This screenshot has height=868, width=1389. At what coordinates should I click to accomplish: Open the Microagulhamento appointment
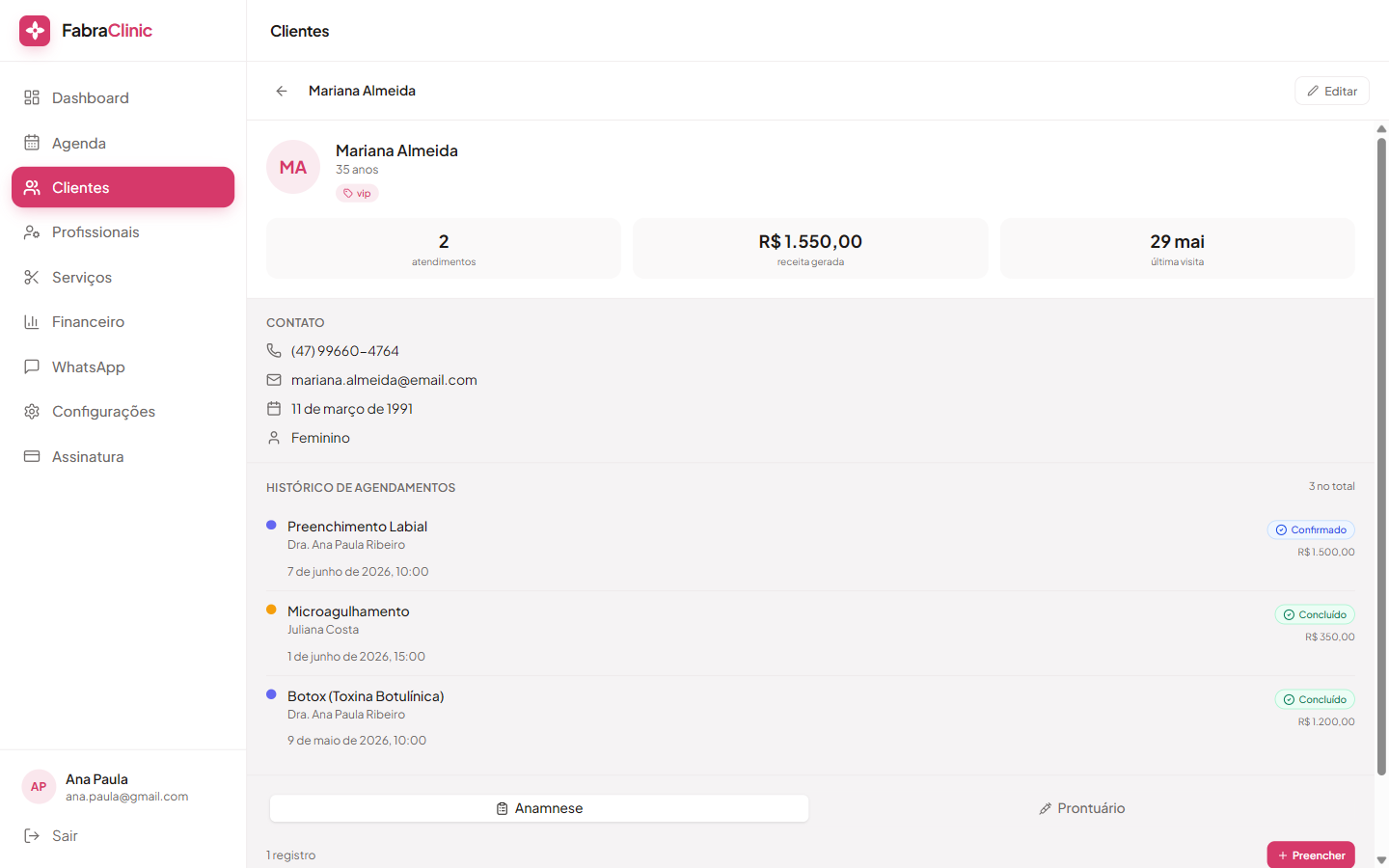pyautogui.click(x=810, y=634)
